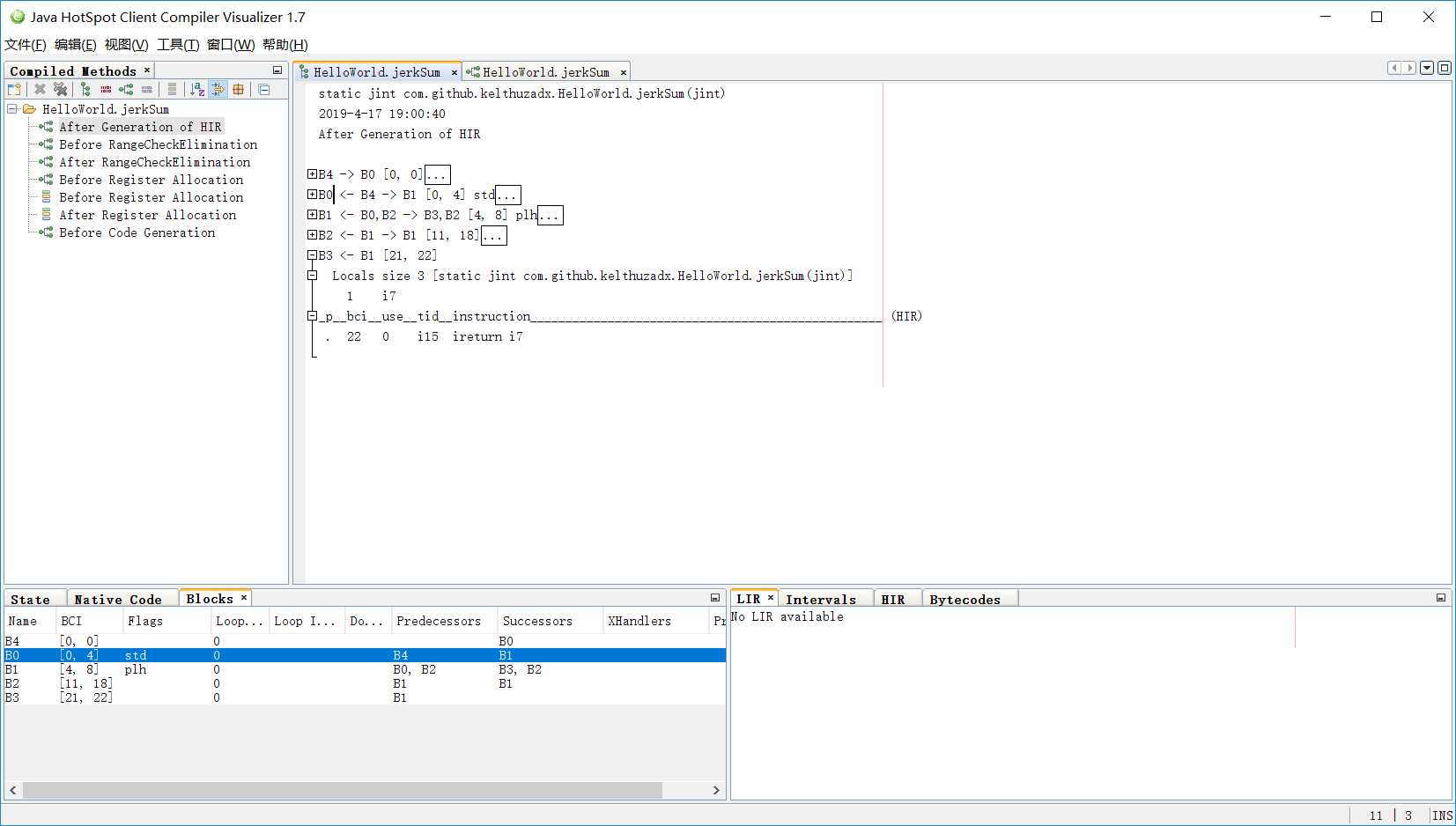Screen dimensions: 1456x826
Task: Minimize the LIR panel group
Action: 1441,598
